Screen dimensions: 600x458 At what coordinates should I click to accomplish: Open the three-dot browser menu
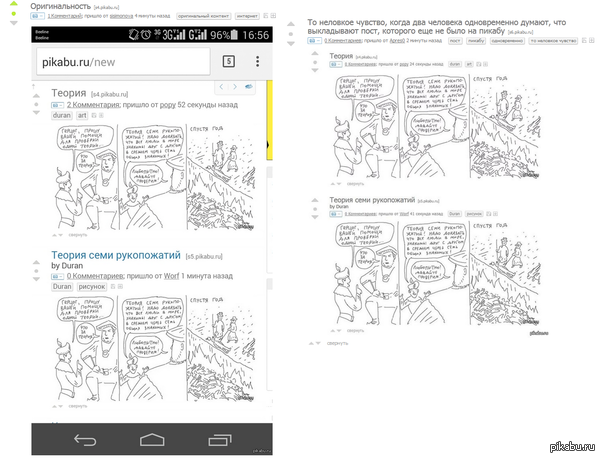(258, 61)
